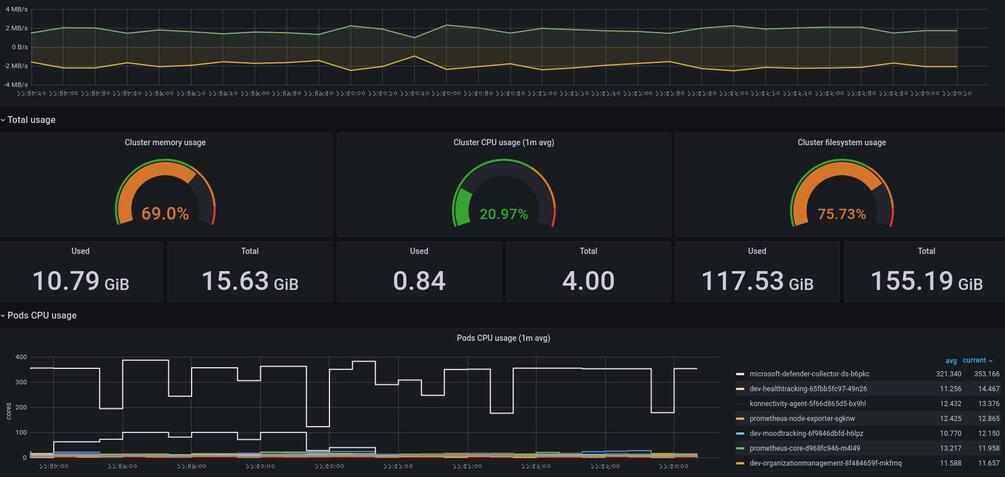Sort legend by the avg column

[951, 360]
